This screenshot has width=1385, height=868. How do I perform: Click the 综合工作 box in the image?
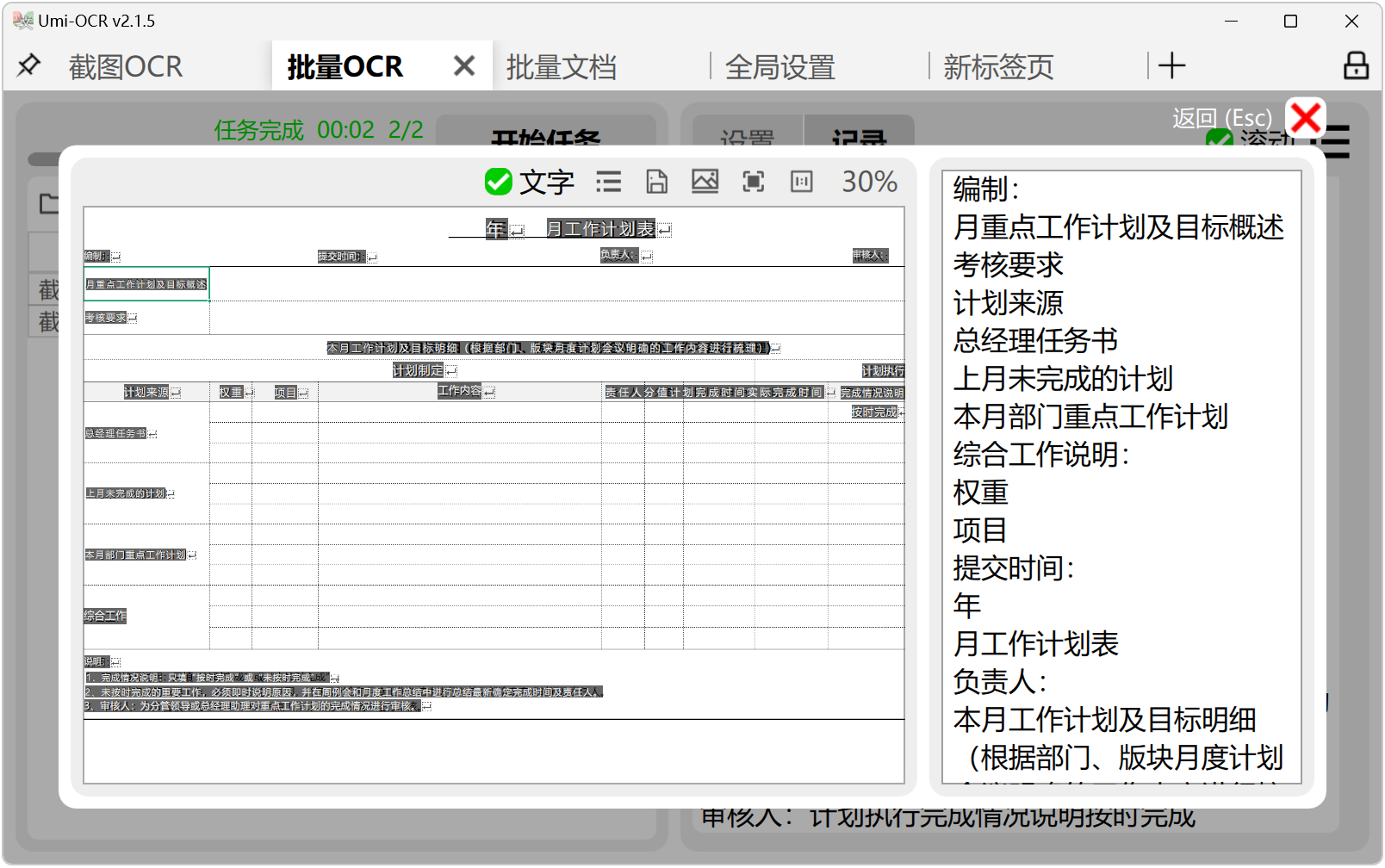point(105,616)
